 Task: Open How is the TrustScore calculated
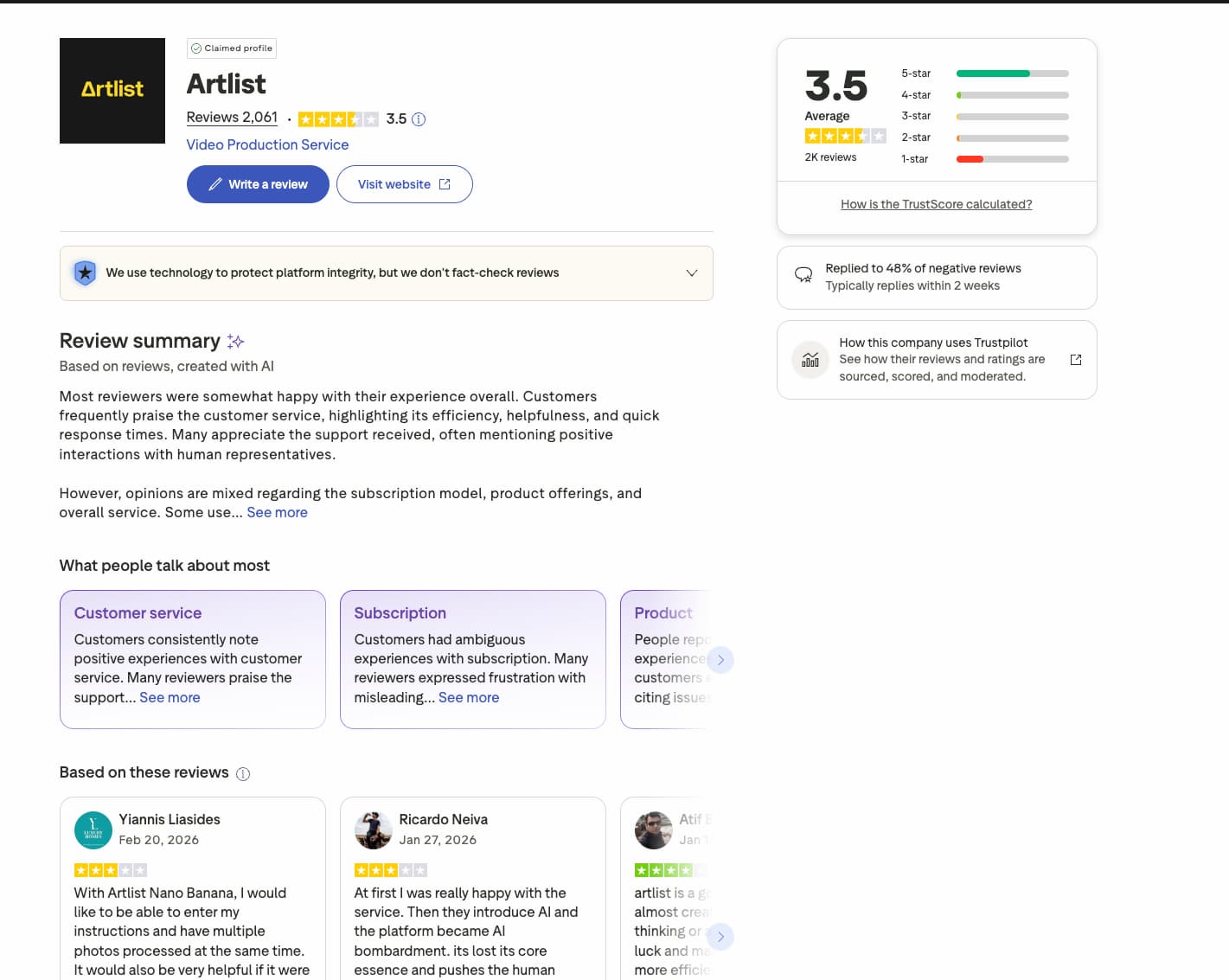pos(936,203)
